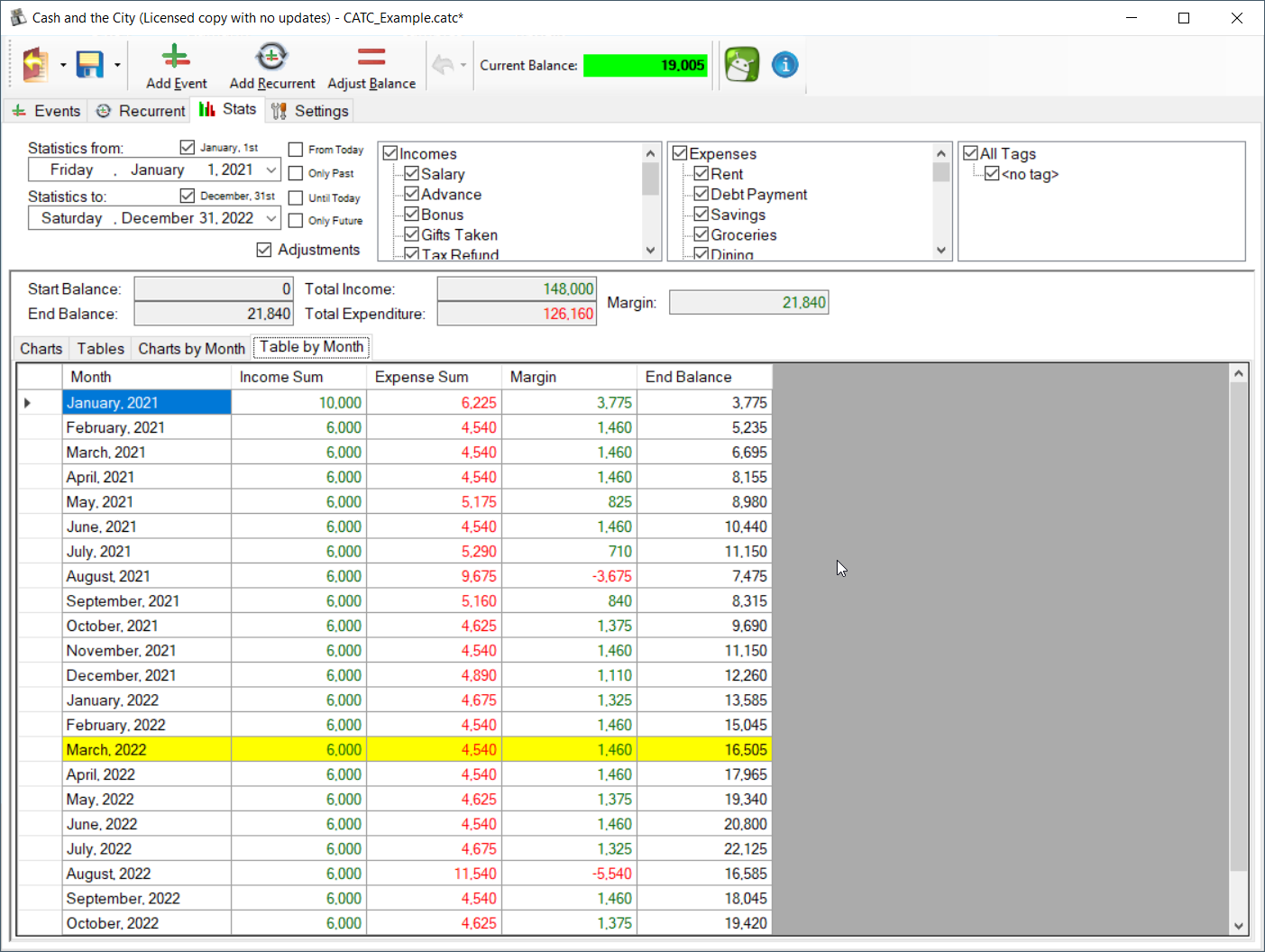This screenshot has height=952, width=1265.
Task: Click month table scroll up arrow
Action: pos(1239,373)
